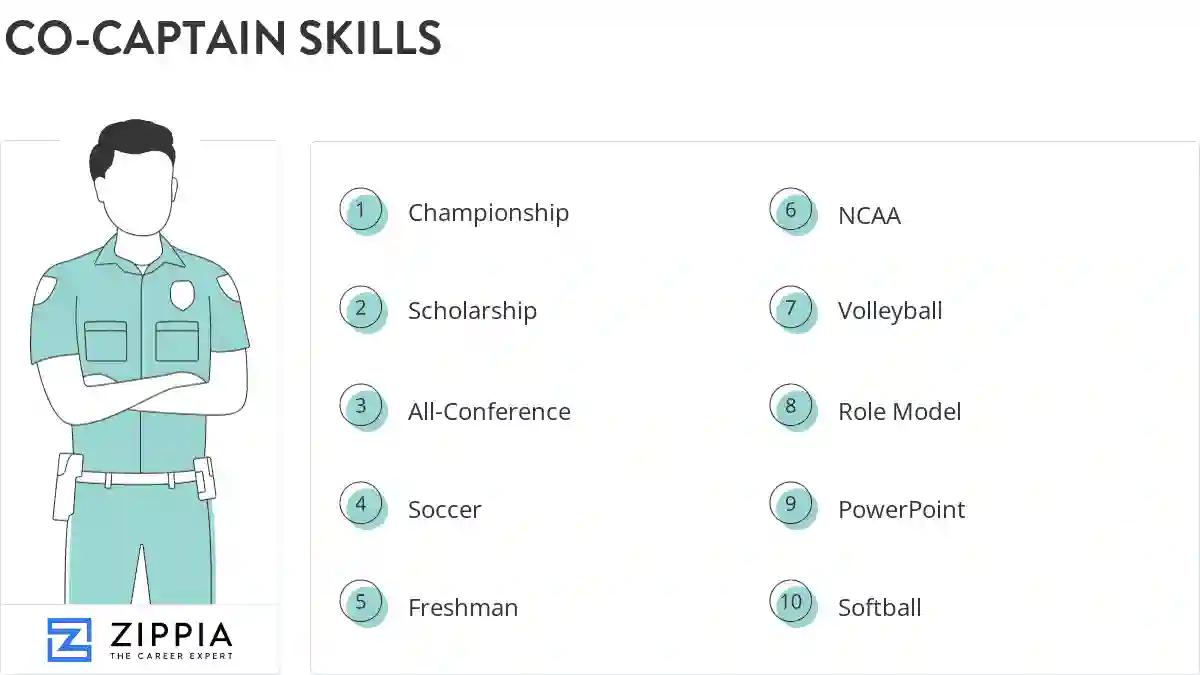Choose the Softball skill entry
Viewport: 1200px width, 675px height.
(x=879, y=607)
